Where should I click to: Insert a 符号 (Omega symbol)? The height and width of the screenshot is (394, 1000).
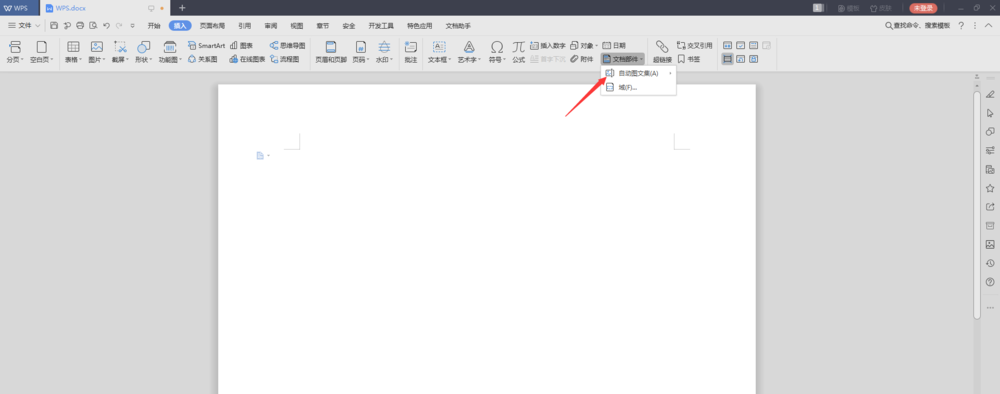[497, 52]
